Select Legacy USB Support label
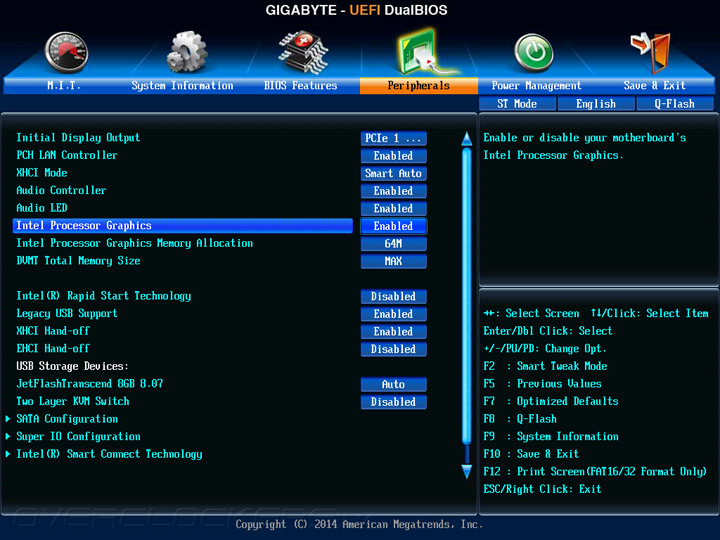This screenshot has width=720, height=540. (67, 313)
